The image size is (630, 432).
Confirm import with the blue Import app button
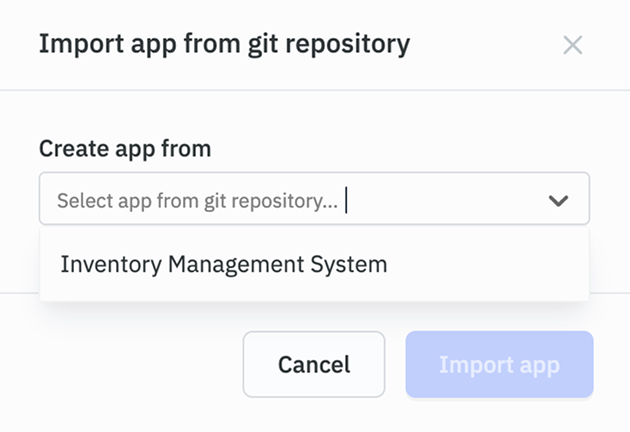click(499, 364)
